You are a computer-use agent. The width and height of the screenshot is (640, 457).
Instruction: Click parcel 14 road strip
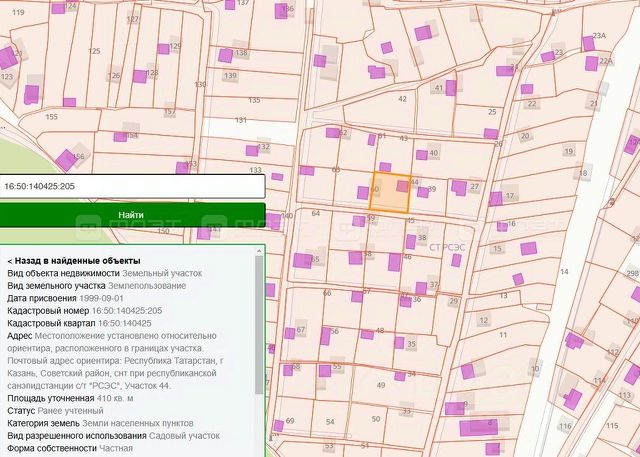pos(564,272)
